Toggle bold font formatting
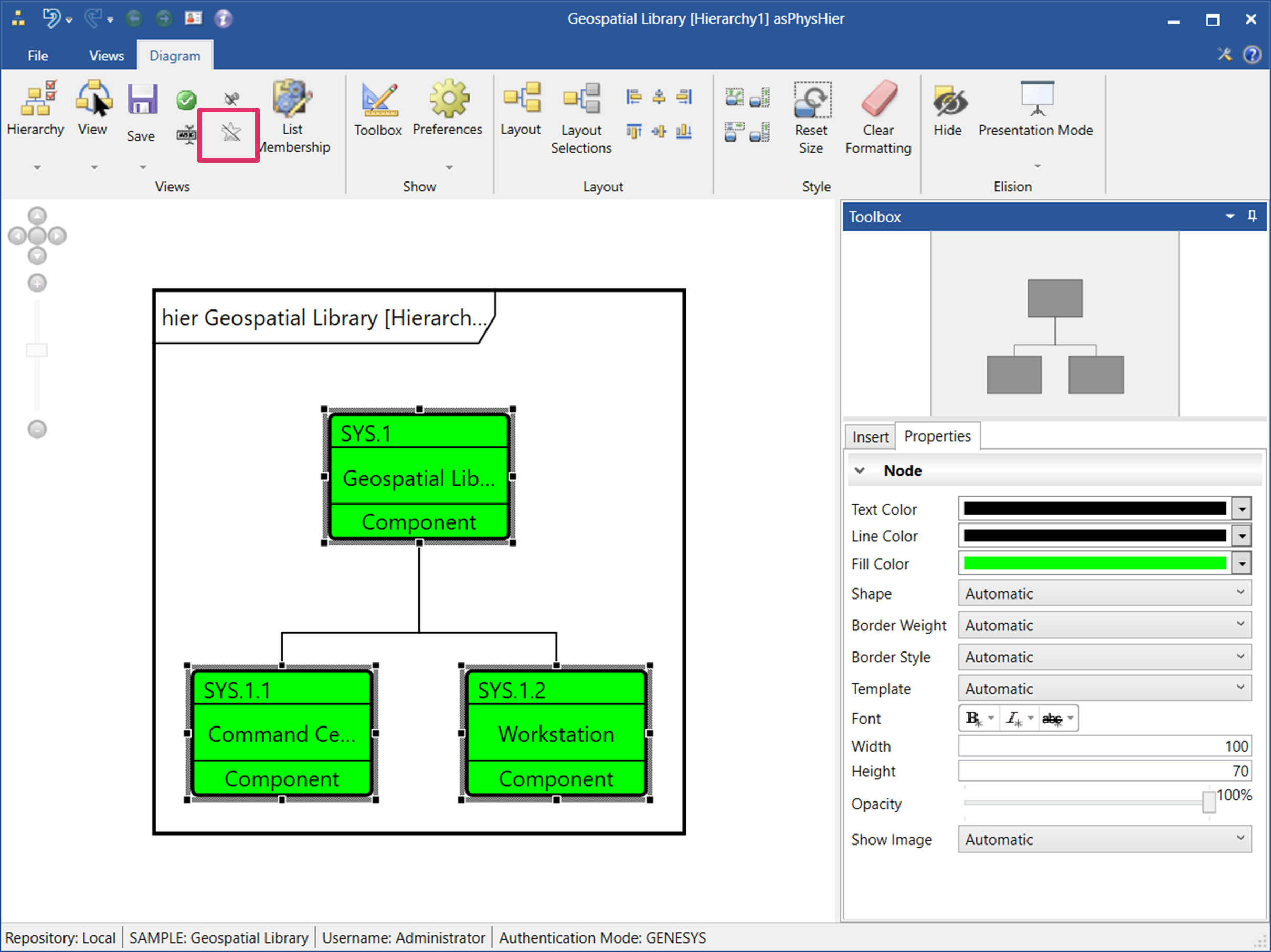Image resolution: width=1271 pixels, height=952 pixels. 972,718
